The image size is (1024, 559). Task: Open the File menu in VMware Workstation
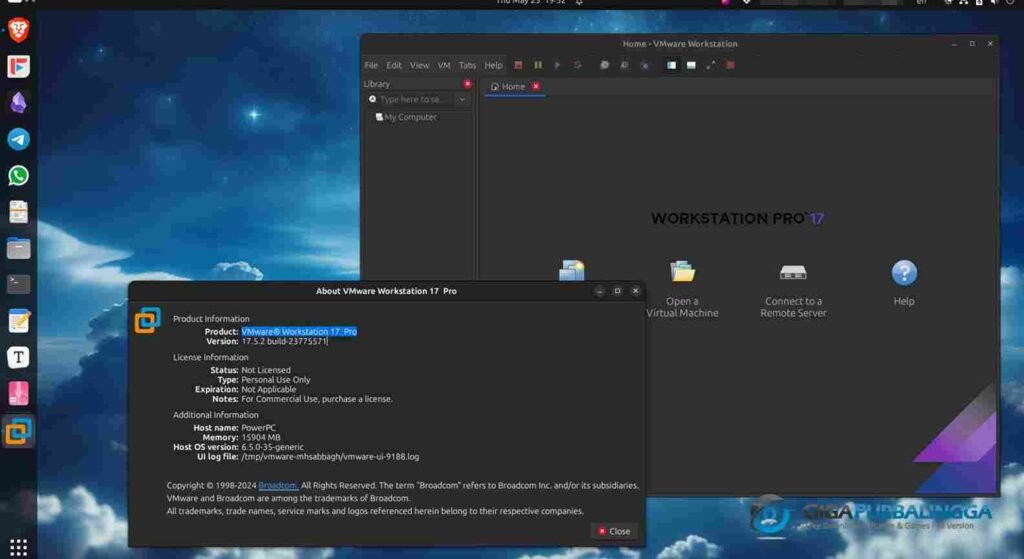click(x=371, y=65)
